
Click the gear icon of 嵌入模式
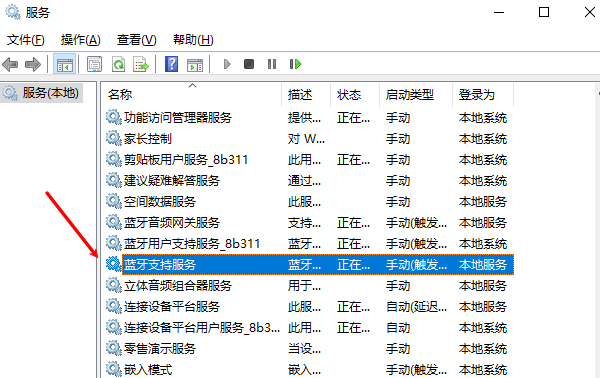point(114,370)
